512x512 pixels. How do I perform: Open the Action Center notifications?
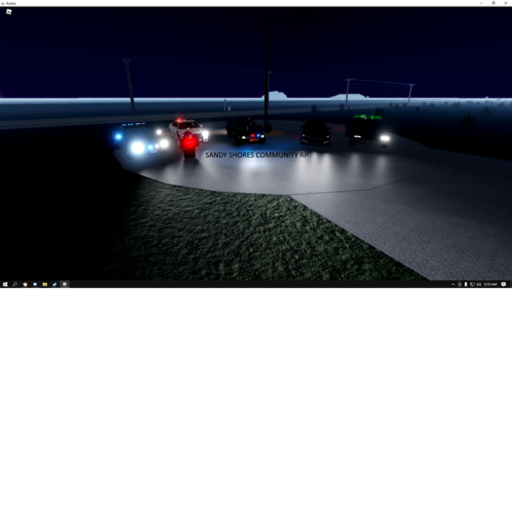pyautogui.click(x=504, y=284)
